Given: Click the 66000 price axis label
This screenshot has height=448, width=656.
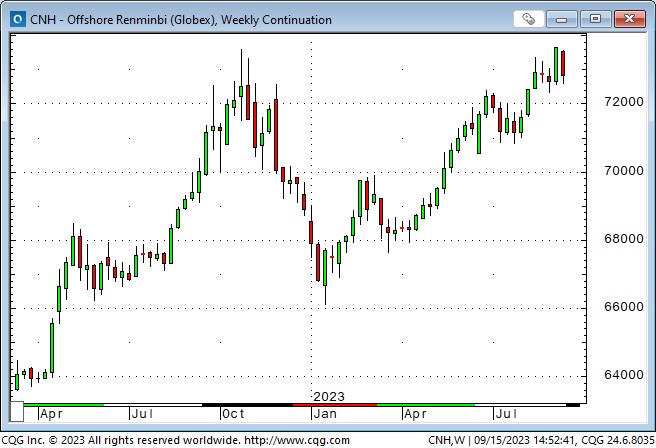Looking at the screenshot, I should click(624, 307).
